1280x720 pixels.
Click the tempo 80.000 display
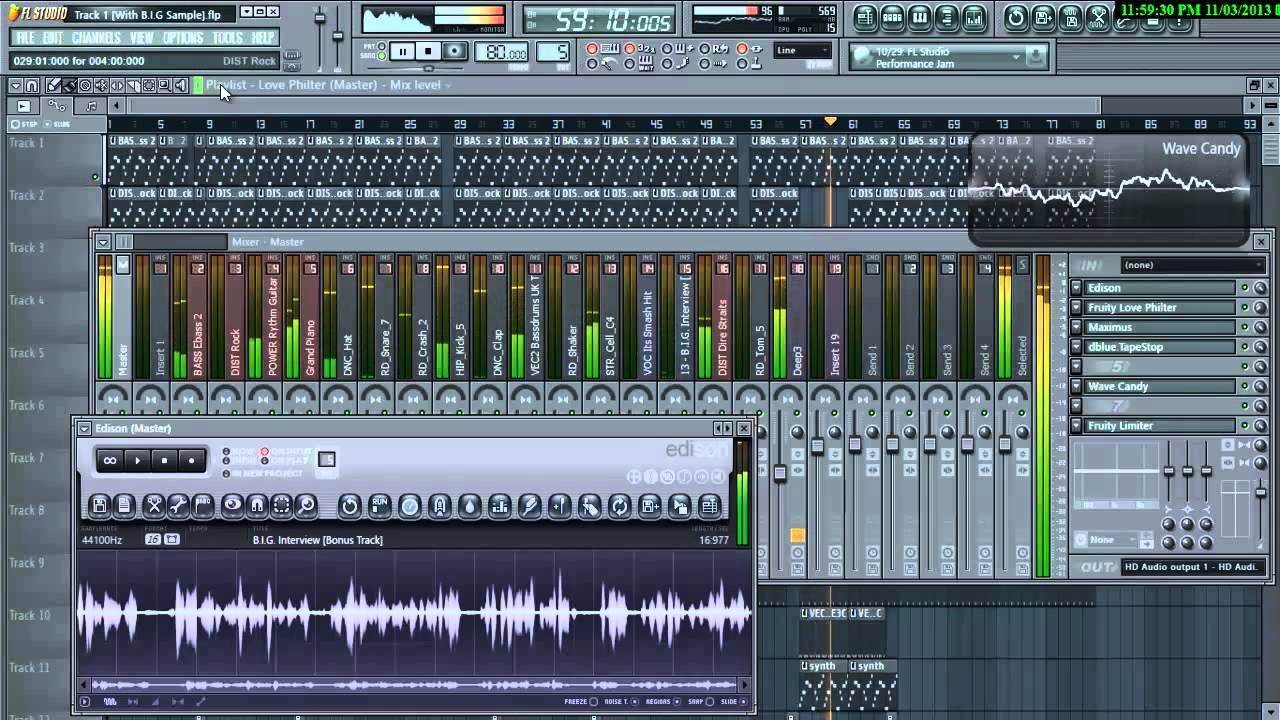pyautogui.click(x=502, y=51)
